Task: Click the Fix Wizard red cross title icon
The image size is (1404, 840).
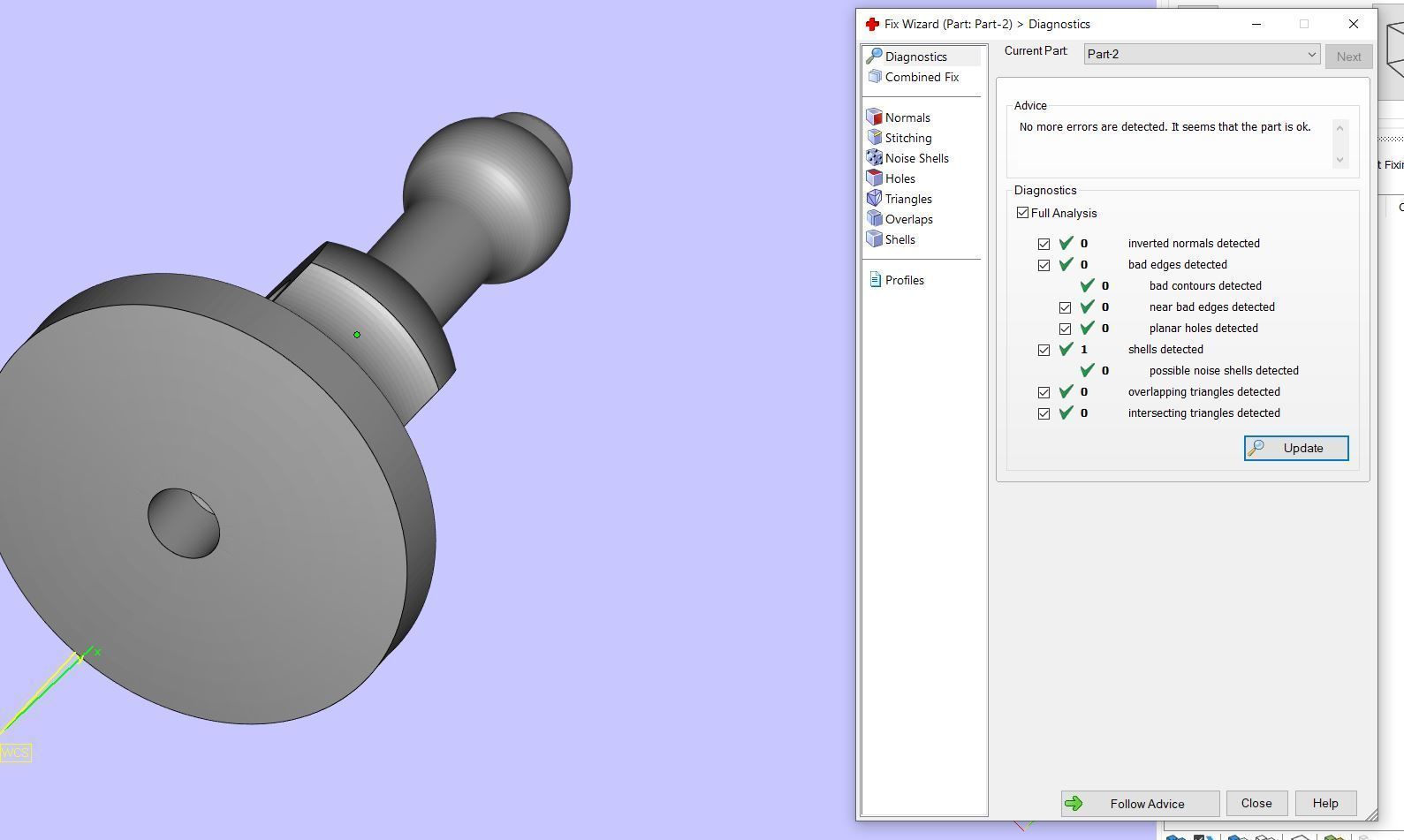Action: coord(872,24)
